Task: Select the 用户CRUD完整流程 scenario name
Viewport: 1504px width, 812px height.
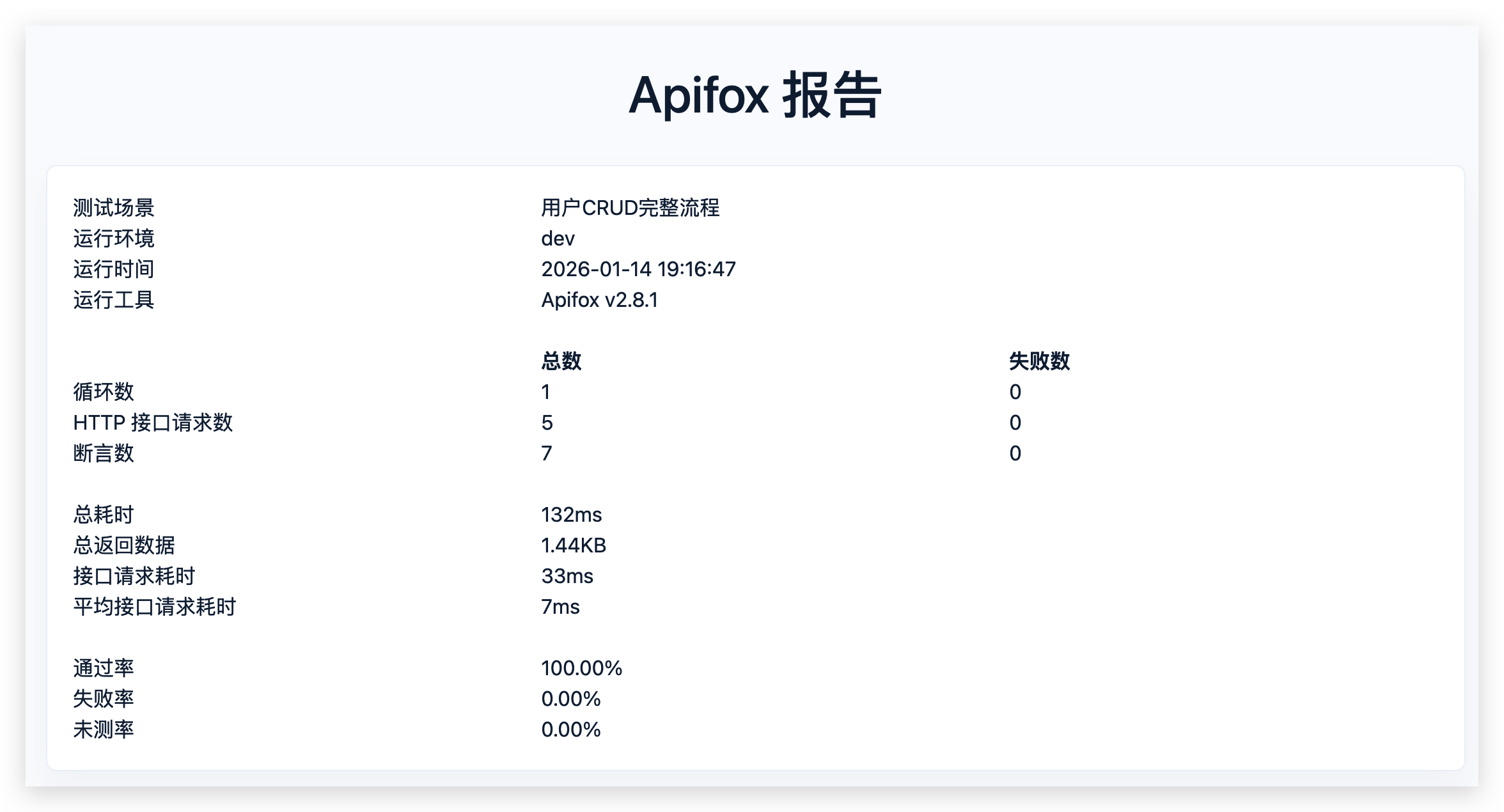Action: point(630,208)
